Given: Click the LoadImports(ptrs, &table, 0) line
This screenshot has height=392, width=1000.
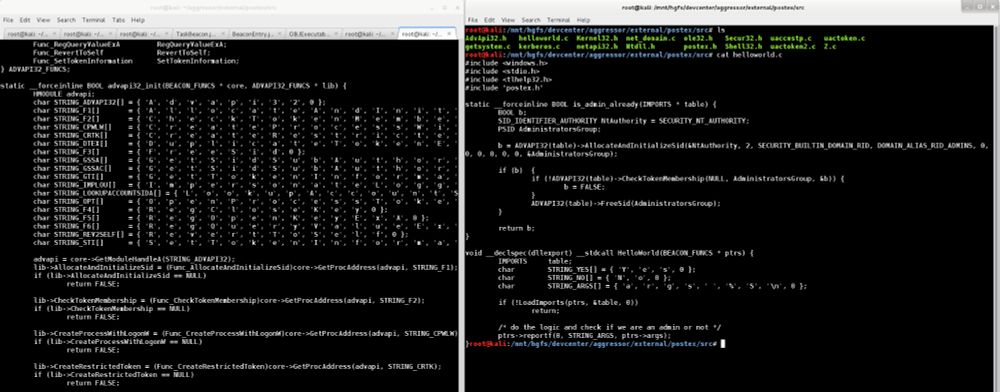Looking at the screenshot, I should [568, 303].
